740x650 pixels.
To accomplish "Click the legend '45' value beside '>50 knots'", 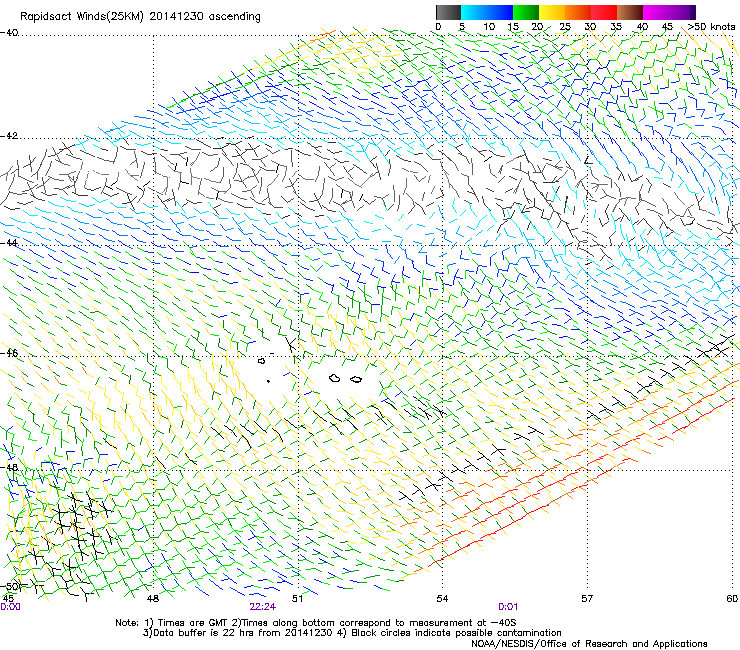I will click(x=667, y=26).
